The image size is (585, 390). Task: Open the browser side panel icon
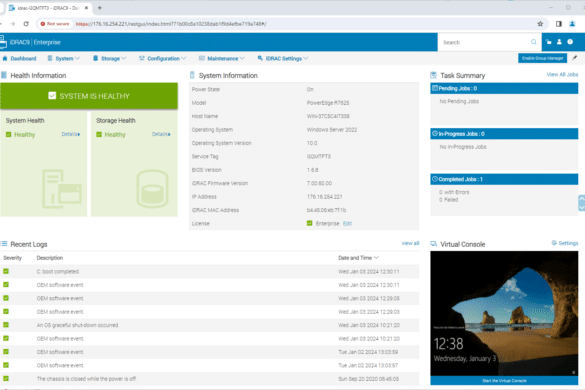(x=559, y=24)
